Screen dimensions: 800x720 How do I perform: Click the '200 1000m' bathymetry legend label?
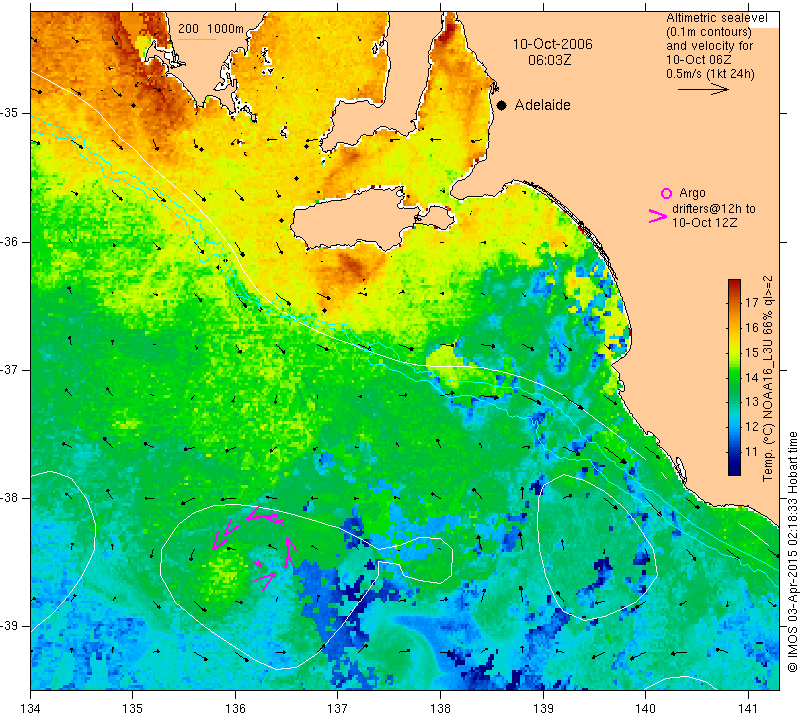[211, 29]
